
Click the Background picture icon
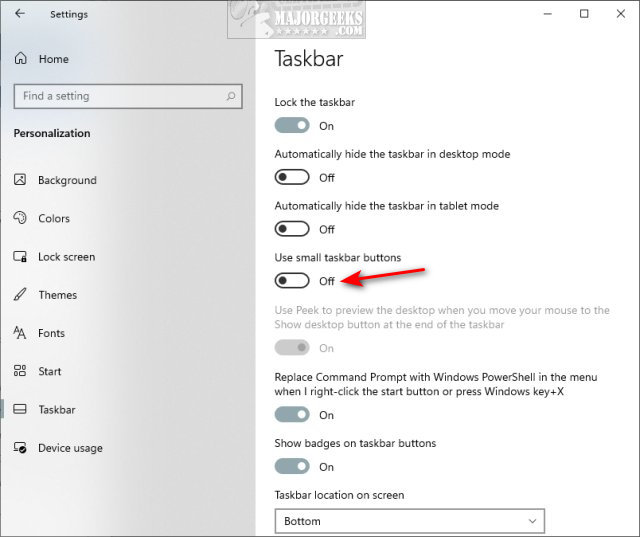21,180
